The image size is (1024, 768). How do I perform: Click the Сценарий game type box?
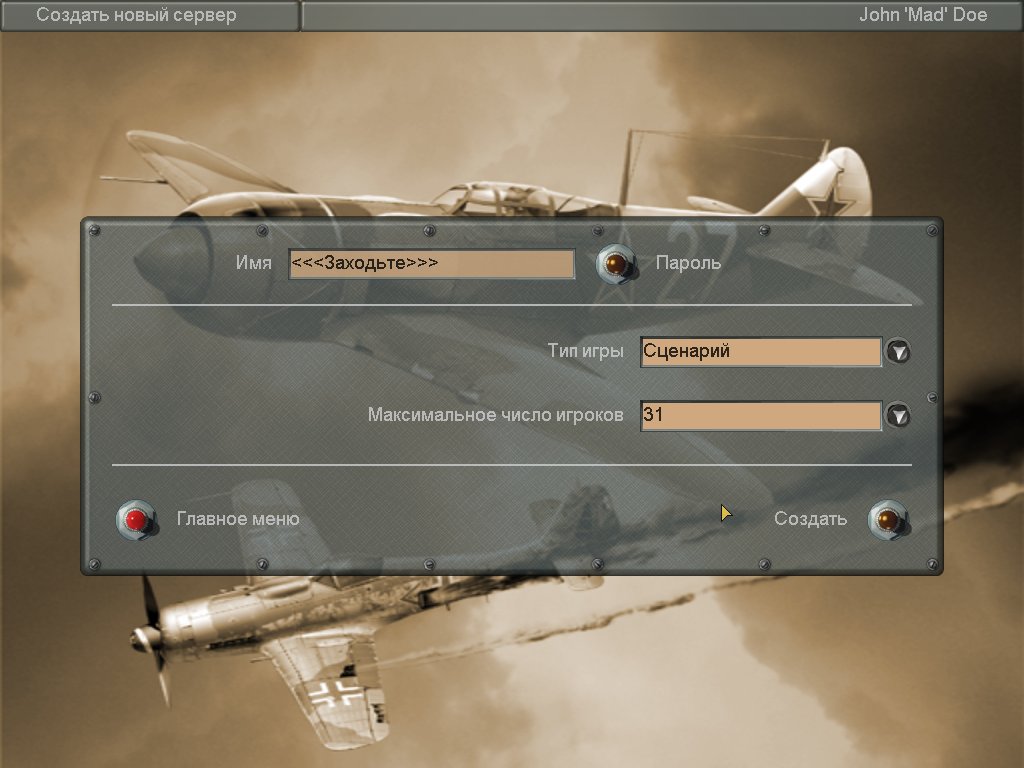coord(760,352)
